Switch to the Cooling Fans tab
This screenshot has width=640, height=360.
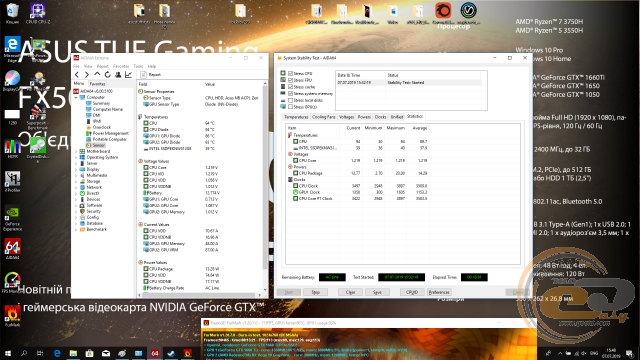(x=324, y=117)
